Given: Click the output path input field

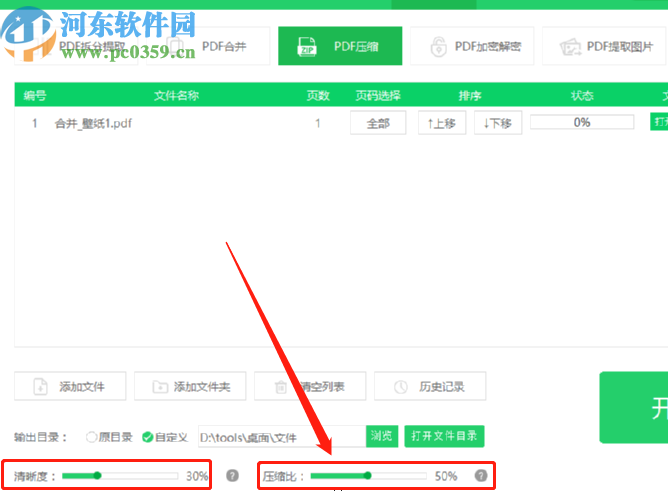Looking at the screenshot, I should pyautogui.click(x=282, y=437).
